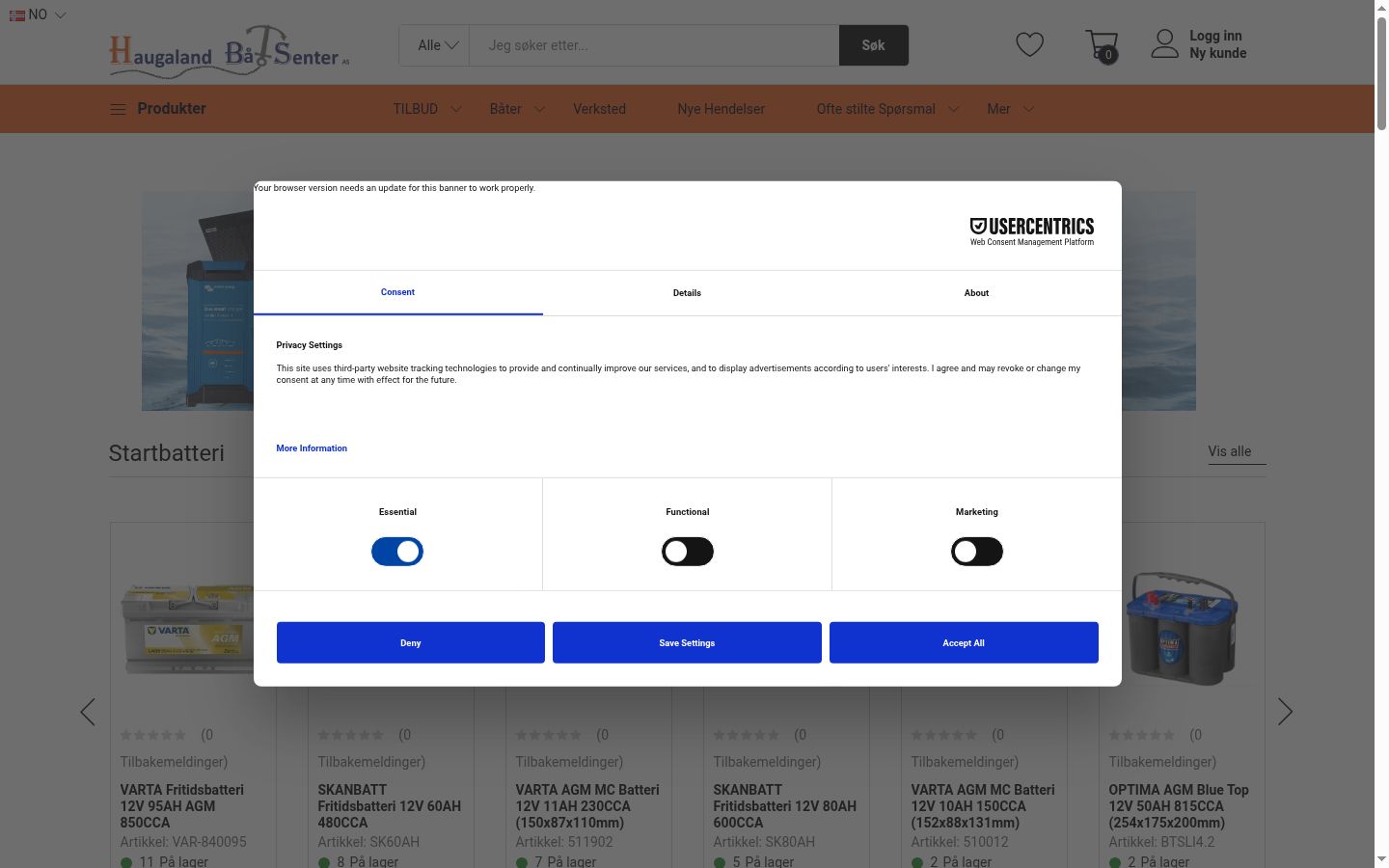The height and width of the screenshot is (868, 1389).
Task: Open the More Information link
Action: pos(312,448)
